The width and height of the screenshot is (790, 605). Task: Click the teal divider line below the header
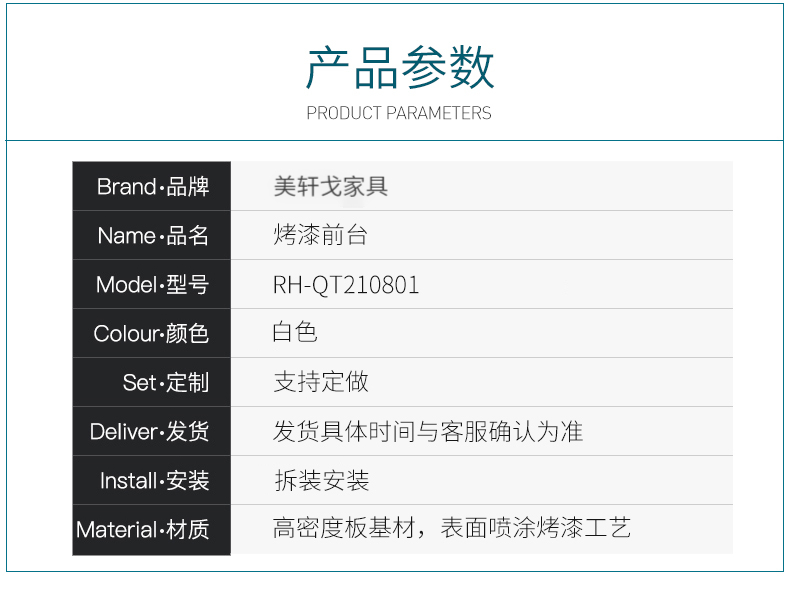[395, 141]
